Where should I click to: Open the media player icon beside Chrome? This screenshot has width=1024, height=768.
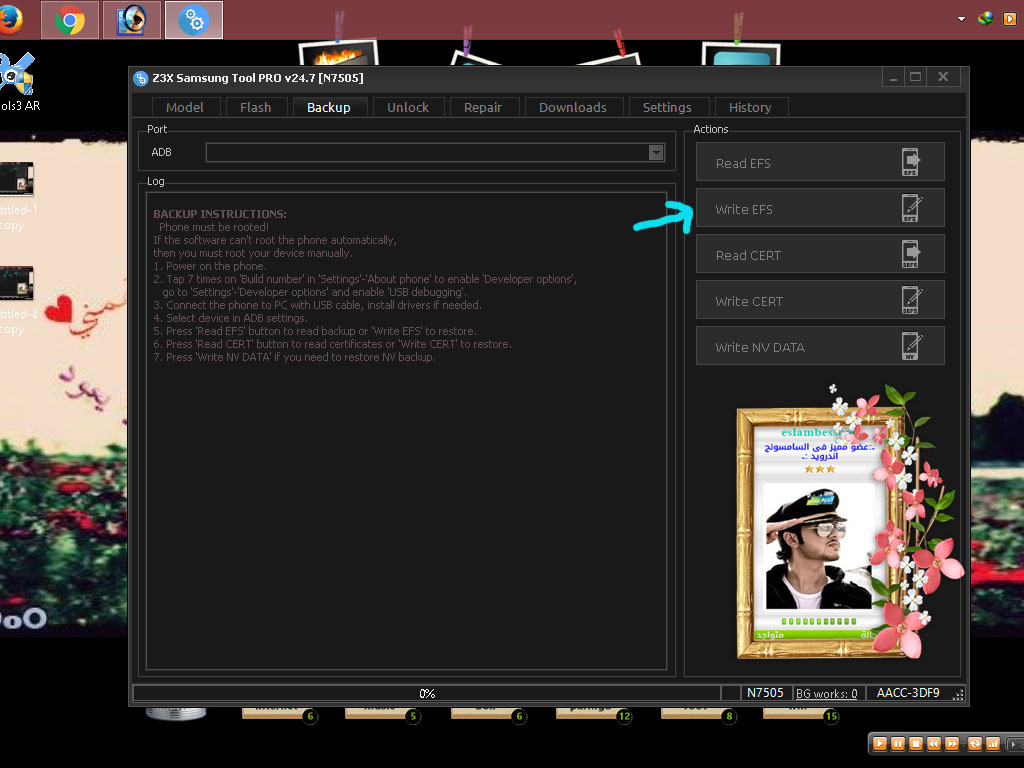point(131,20)
